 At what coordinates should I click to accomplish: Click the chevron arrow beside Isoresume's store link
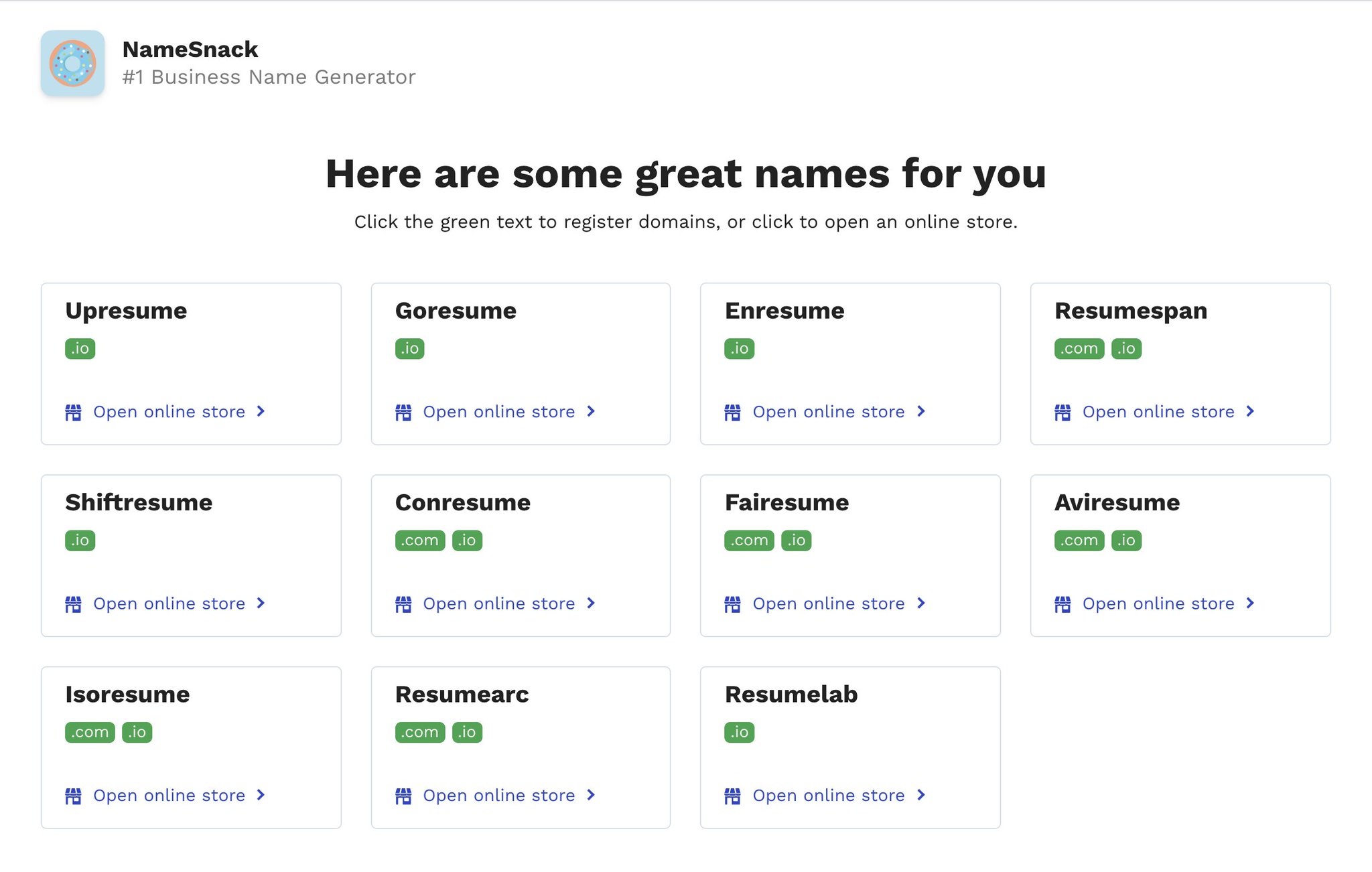[x=261, y=796]
